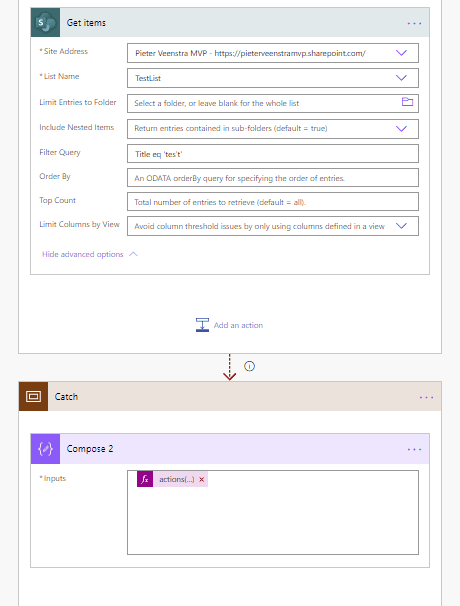This screenshot has width=460, height=606.
Task: Click the Filter Query field
Action: 273,154
